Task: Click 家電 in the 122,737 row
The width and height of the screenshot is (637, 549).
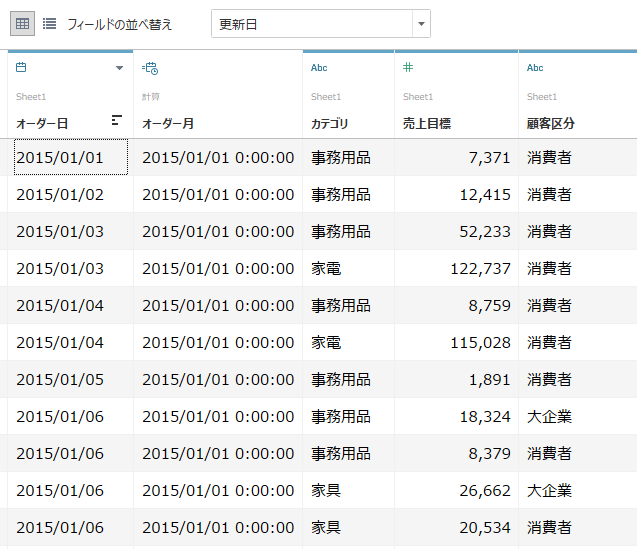Action: (x=326, y=268)
